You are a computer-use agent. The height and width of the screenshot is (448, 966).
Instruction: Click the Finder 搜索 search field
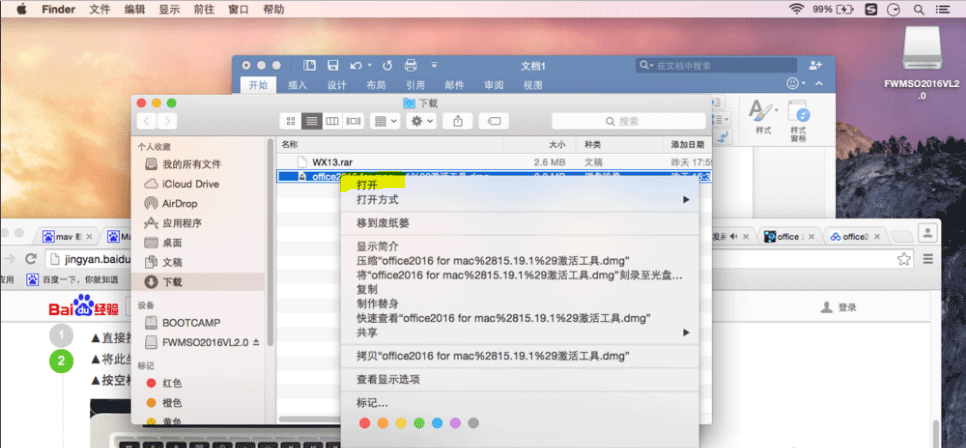[628, 121]
